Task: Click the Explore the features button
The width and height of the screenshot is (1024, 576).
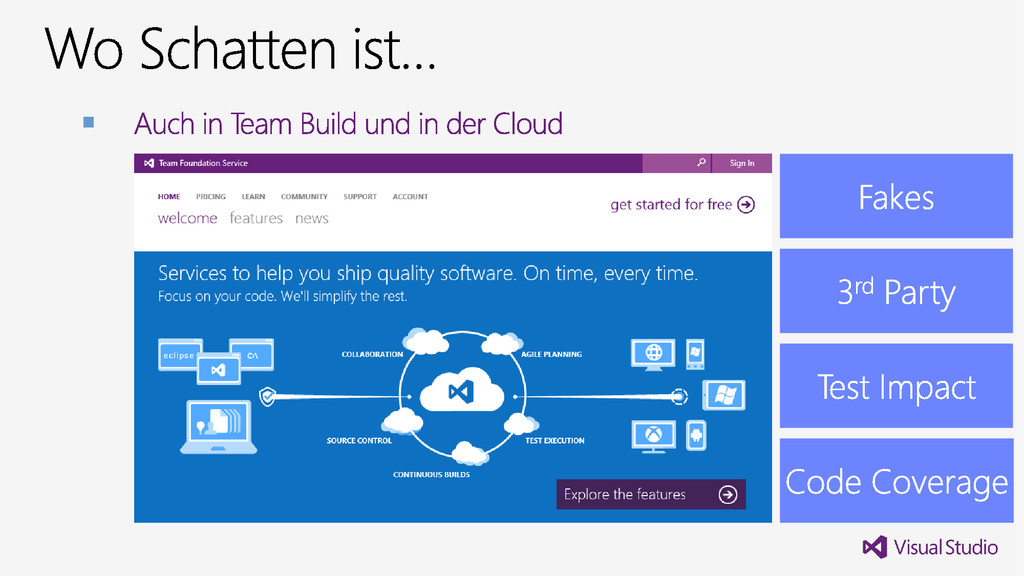Action: [651, 494]
